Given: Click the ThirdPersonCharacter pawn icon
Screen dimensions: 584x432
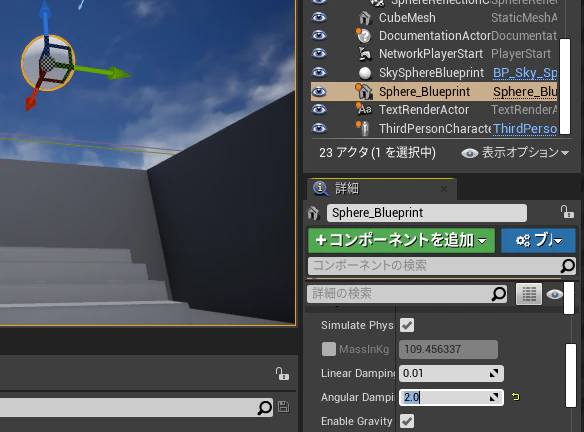Looking at the screenshot, I should coord(364,128).
